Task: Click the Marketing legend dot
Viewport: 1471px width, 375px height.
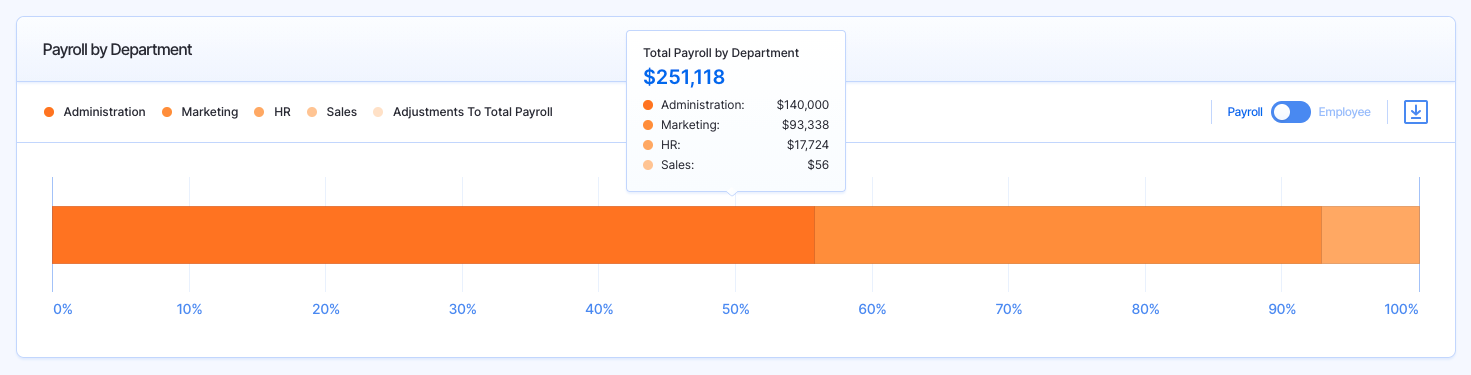Action: (167, 112)
